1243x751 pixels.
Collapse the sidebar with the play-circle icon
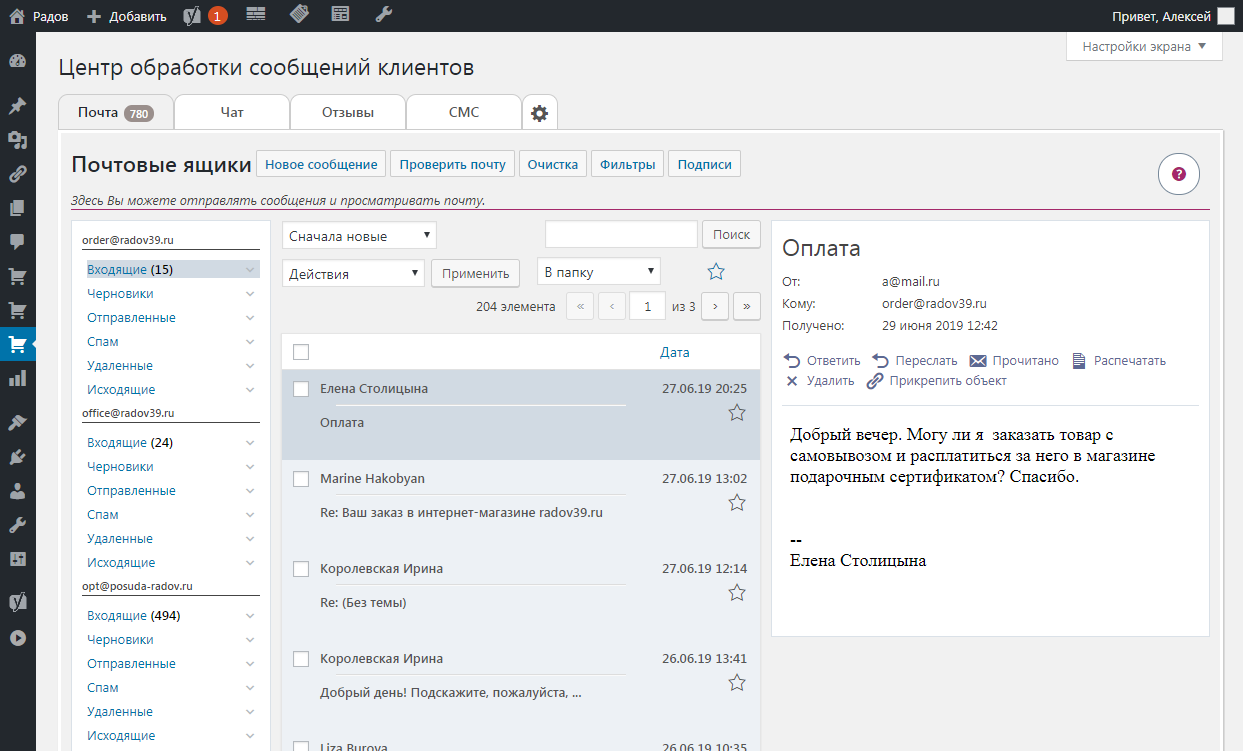17,637
